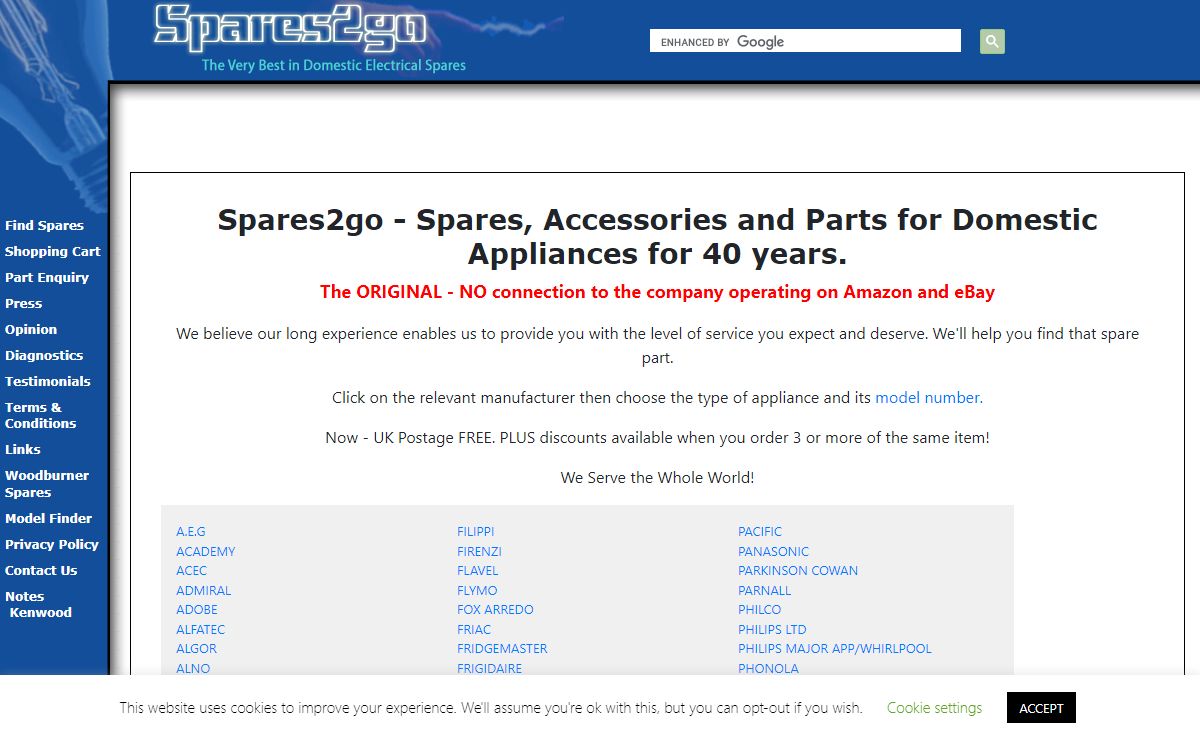Click the green search magnifier button

[x=992, y=41]
